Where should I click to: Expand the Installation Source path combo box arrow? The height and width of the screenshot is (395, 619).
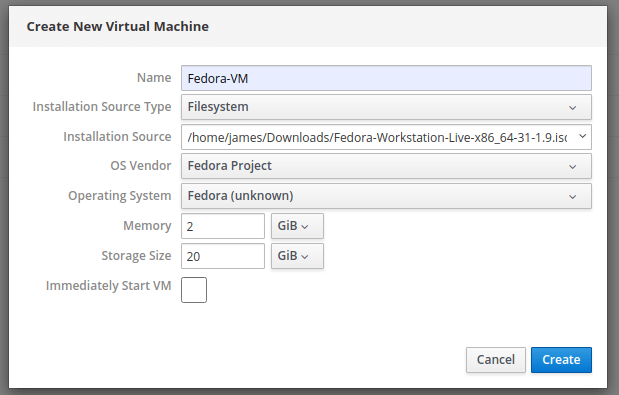[x=582, y=137]
